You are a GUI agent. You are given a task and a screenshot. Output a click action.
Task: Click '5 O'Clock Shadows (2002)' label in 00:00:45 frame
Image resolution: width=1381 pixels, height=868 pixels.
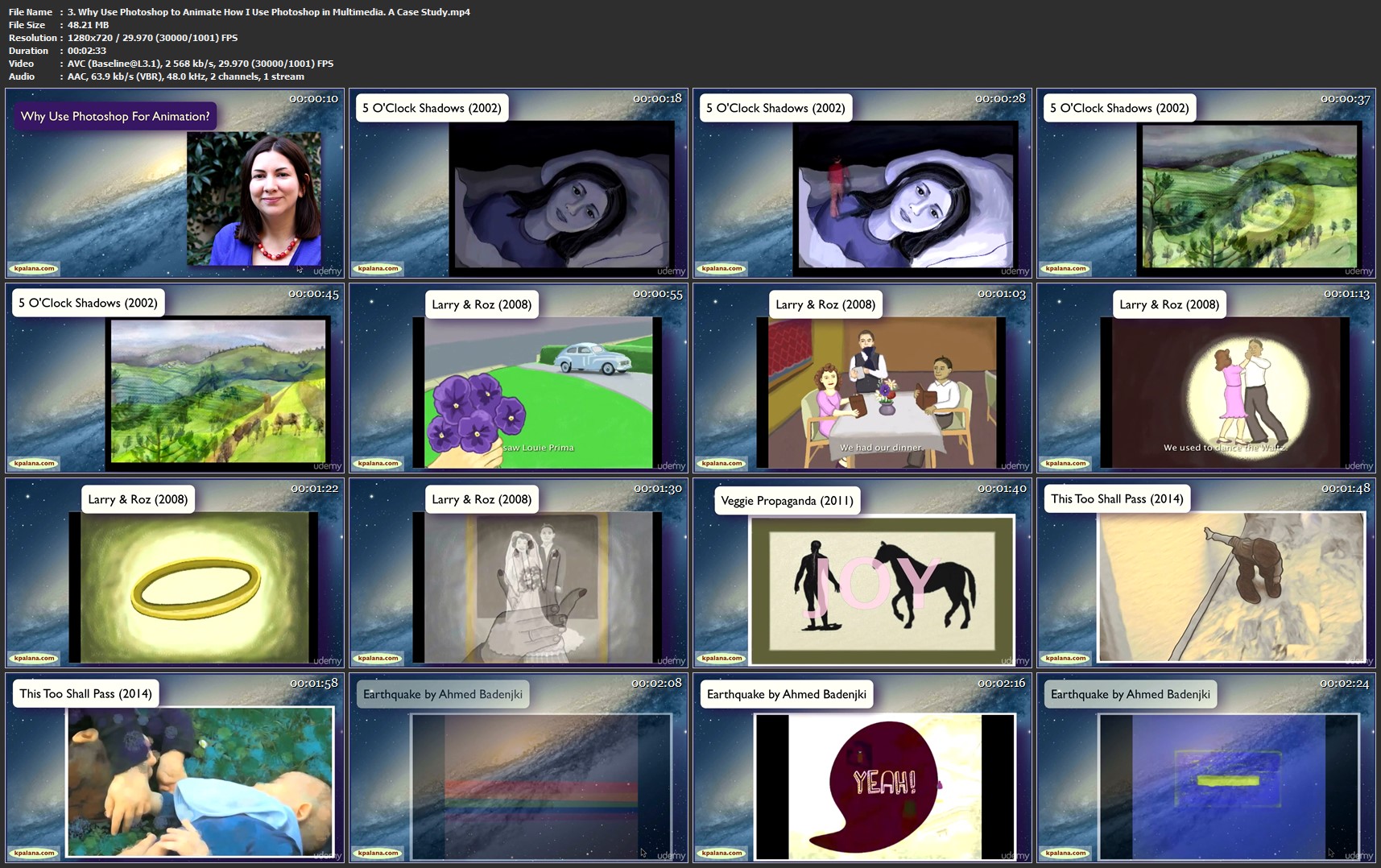(x=88, y=303)
